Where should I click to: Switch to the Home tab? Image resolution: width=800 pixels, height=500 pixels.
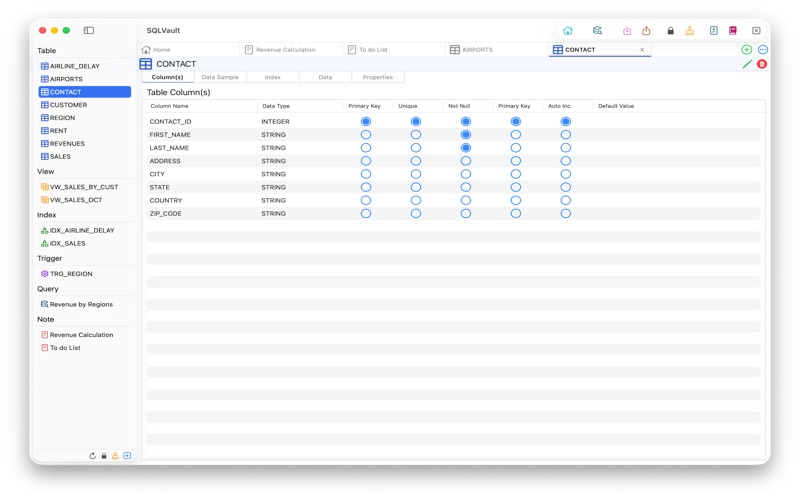[x=188, y=49]
